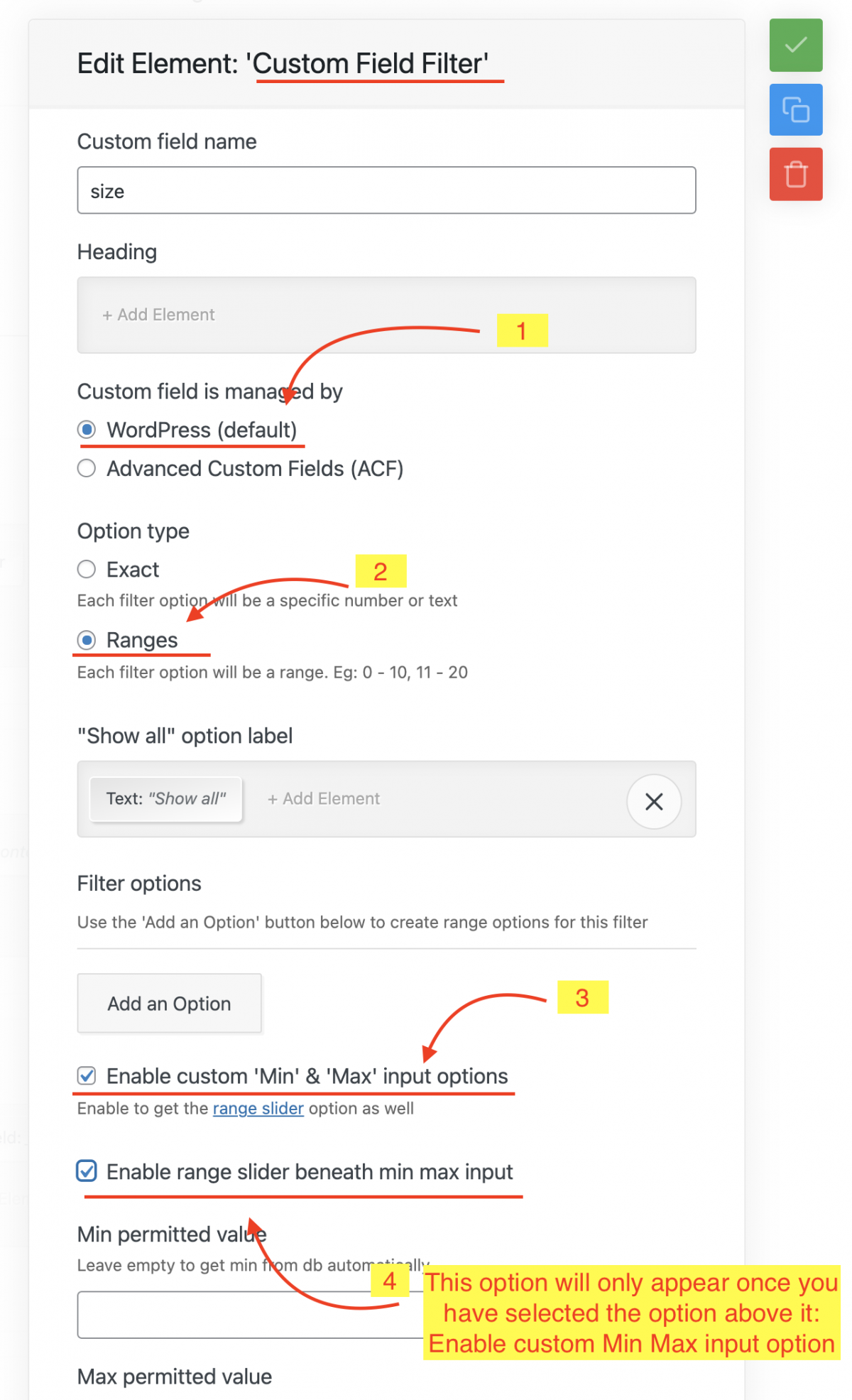Select WordPress (default) radio option
Viewport: 852px width, 1400px height.
(87, 430)
